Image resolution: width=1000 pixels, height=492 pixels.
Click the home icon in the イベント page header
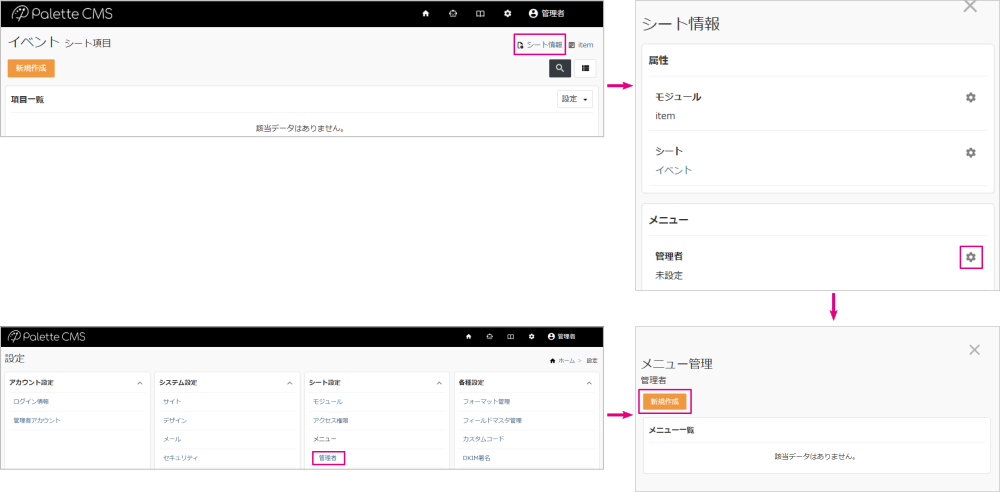coord(426,13)
